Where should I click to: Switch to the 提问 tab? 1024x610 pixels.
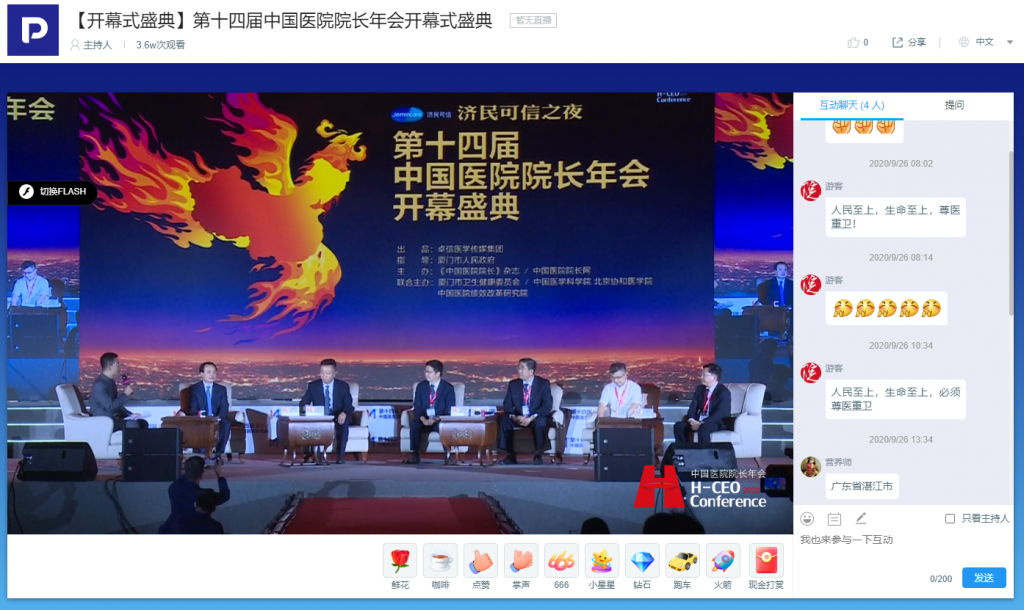(954, 105)
